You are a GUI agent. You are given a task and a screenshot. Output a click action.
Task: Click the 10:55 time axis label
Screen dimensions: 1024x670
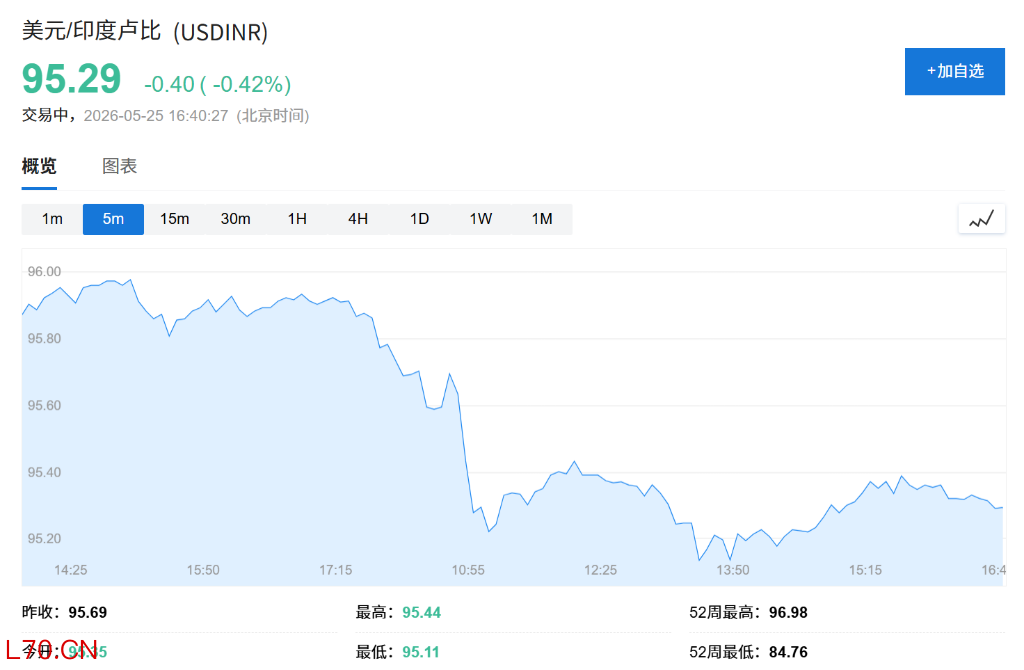point(468,570)
